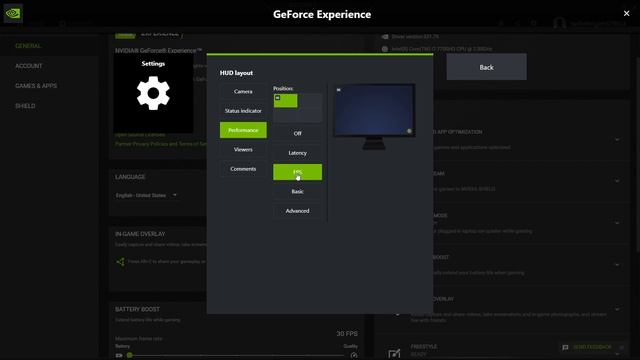Click the Freestyle feature icon
The width and height of the screenshot is (640, 360).
click(x=394, y=353)
